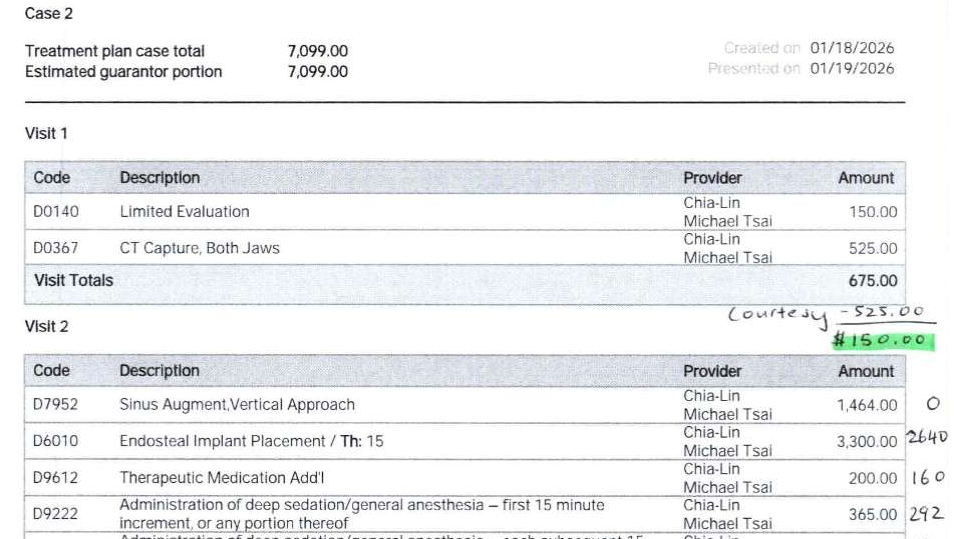Click the Case 2 title
Viewport: 954px width, 539px height.
[x=49, y=13]
